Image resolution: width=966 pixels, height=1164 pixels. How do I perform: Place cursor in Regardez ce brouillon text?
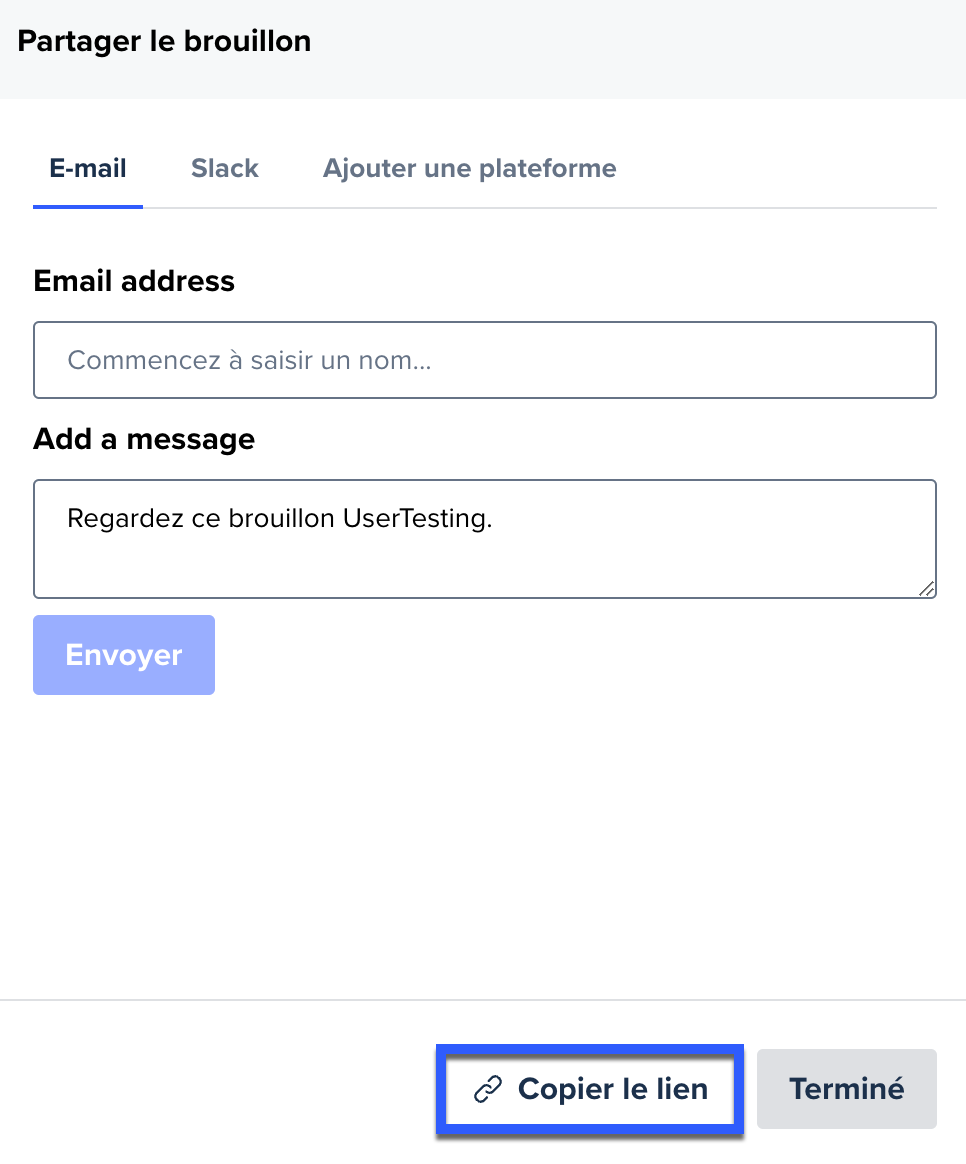pos(280,518)
